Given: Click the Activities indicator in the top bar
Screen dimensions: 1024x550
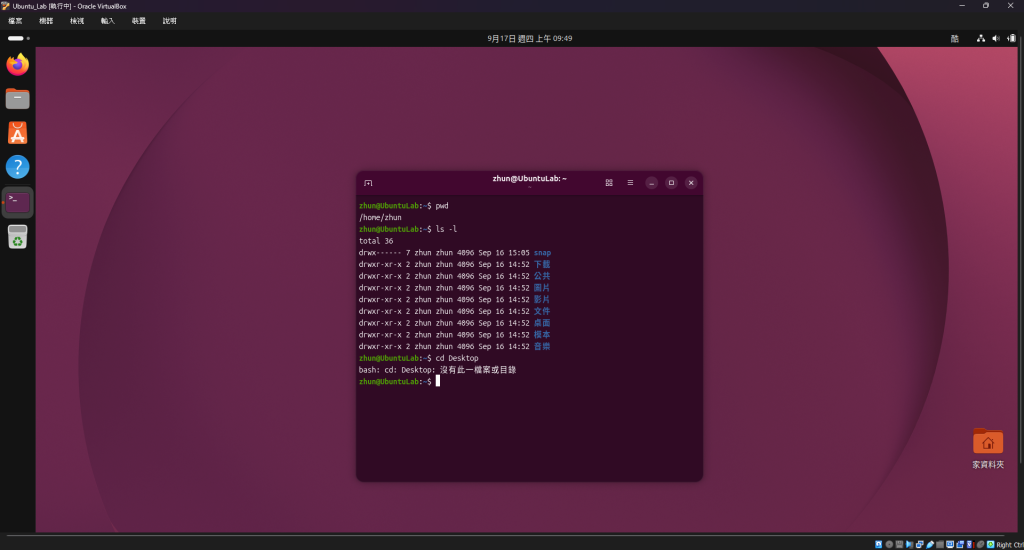Looking at the screenshot, I should pos(18,39).
